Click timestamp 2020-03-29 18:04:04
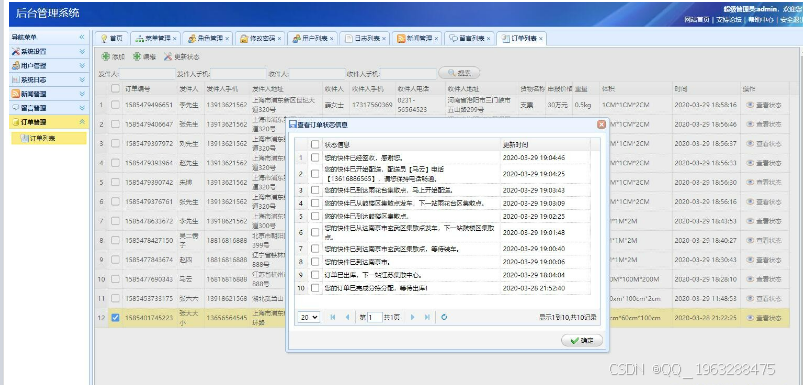 pyautogui.click(x=534, y=275)
